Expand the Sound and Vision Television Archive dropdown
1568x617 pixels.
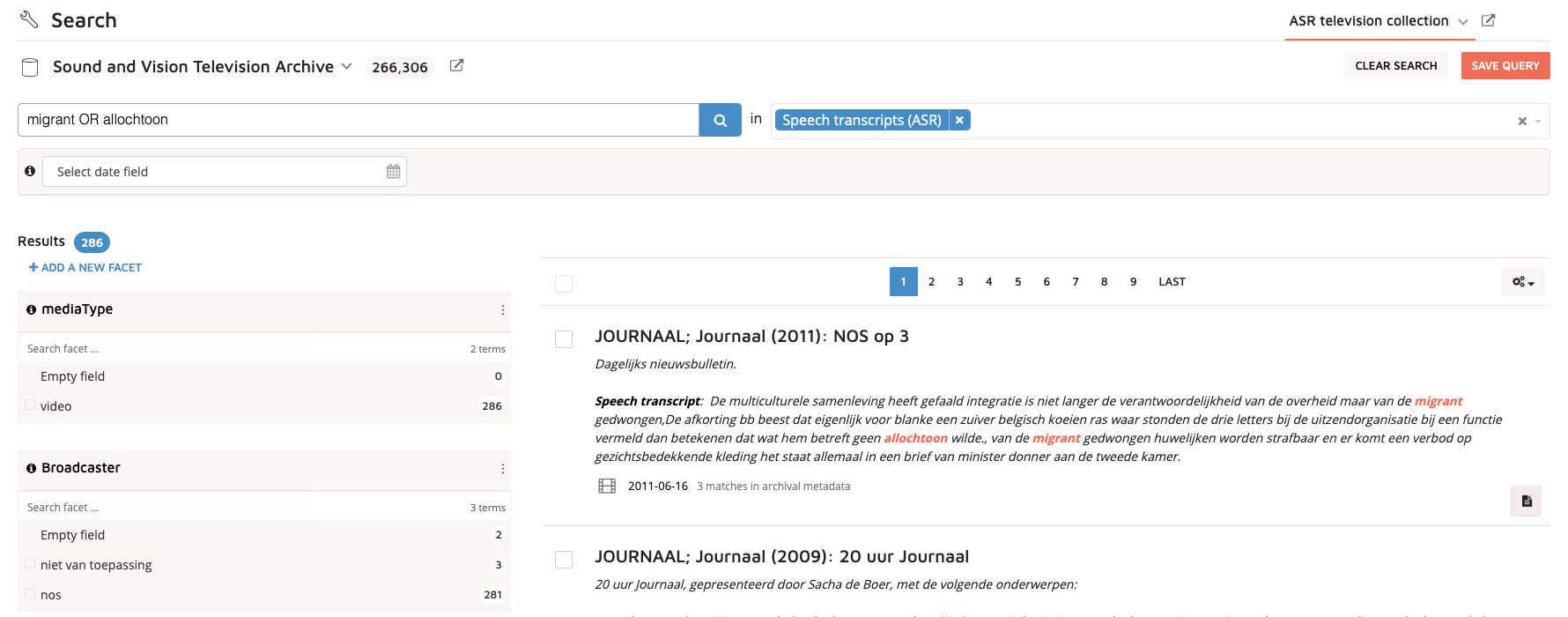(x=346, y=67)
